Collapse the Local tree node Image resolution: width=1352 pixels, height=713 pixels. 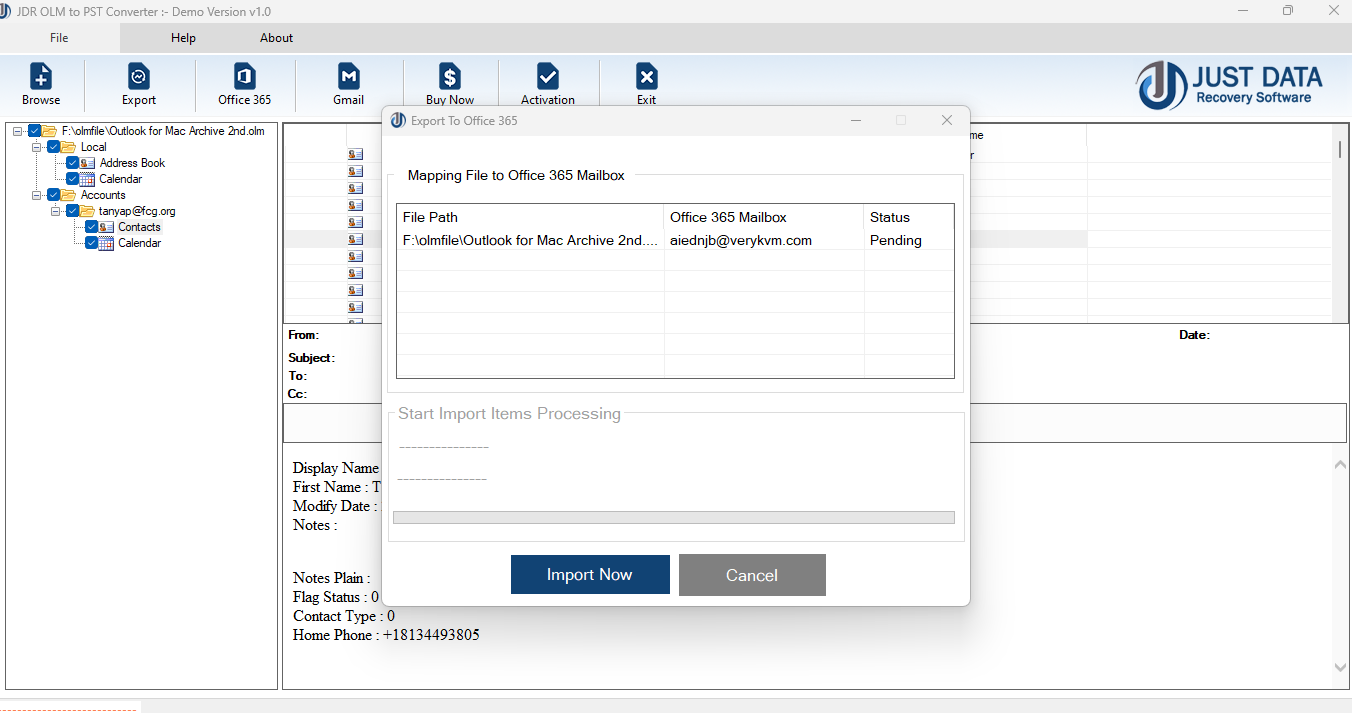pos(37,147)
